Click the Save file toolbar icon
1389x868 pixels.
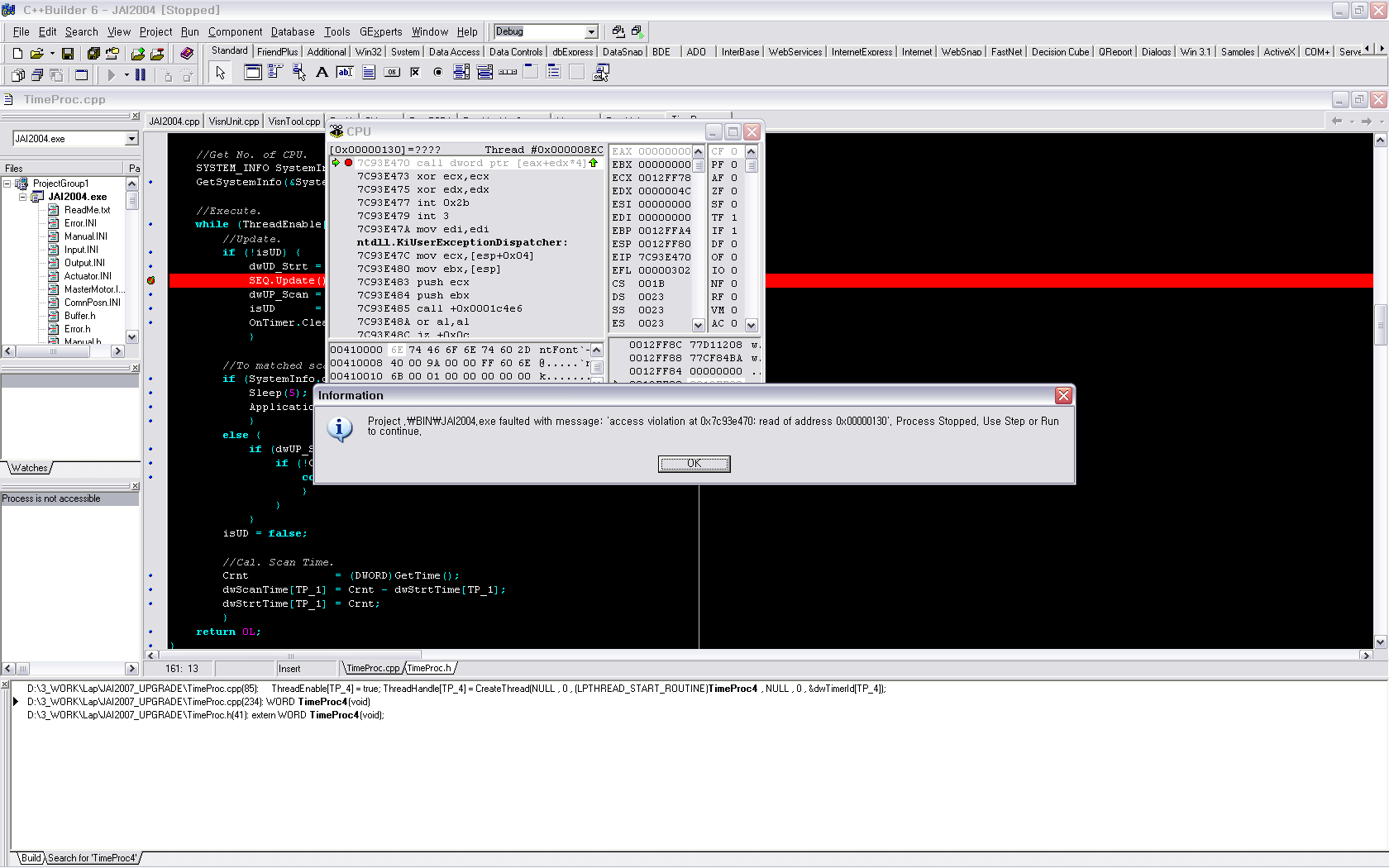coord(68,53)
